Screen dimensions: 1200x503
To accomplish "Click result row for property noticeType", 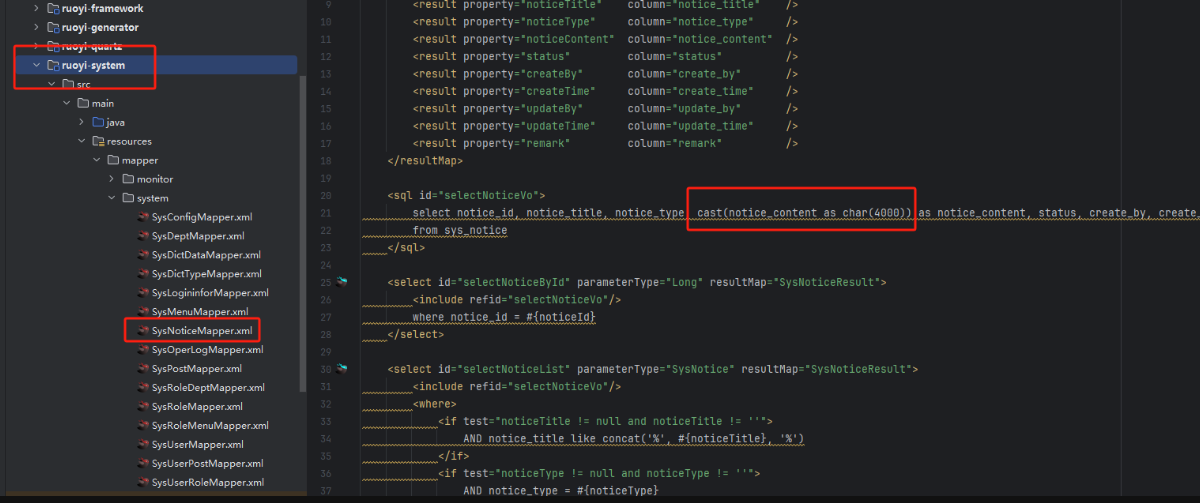I will coord(605,21).
